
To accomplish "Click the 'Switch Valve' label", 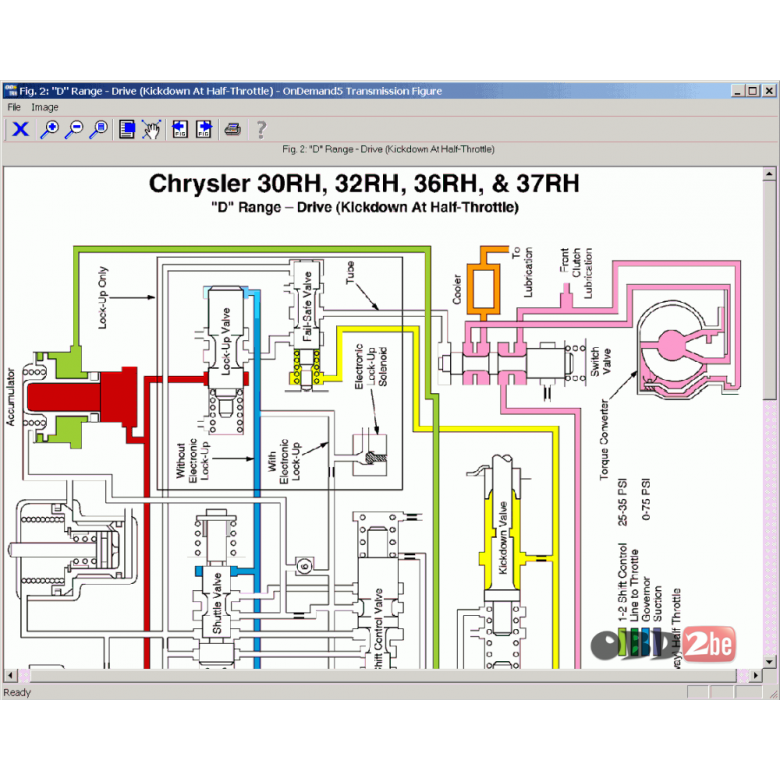I will click(x=600, y=362).
